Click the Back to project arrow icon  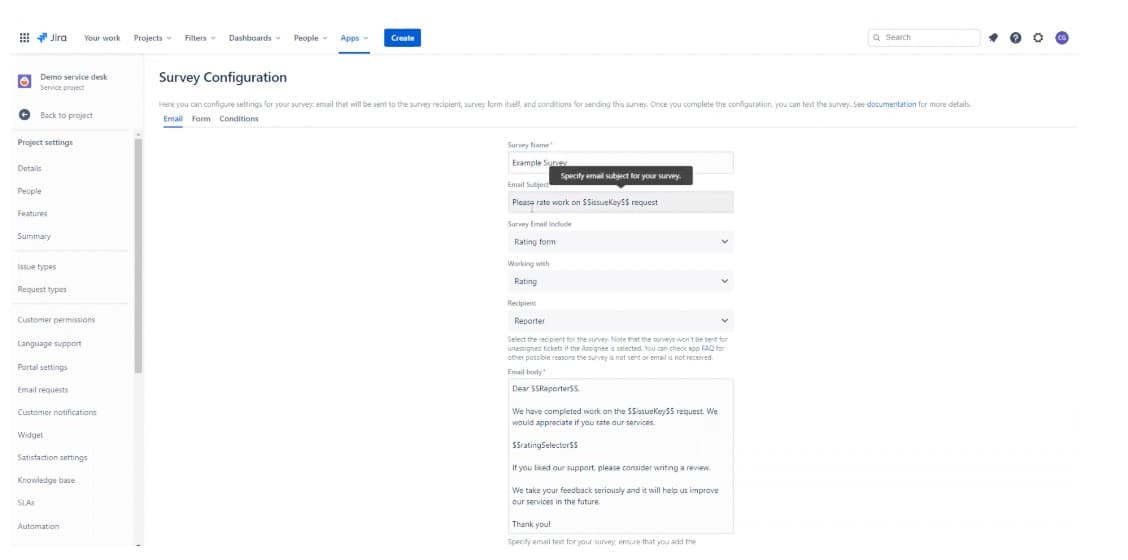[24, 115]
